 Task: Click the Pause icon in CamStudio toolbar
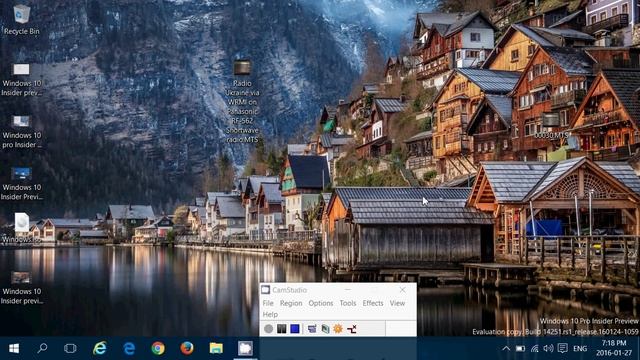[x=282, y=329]
